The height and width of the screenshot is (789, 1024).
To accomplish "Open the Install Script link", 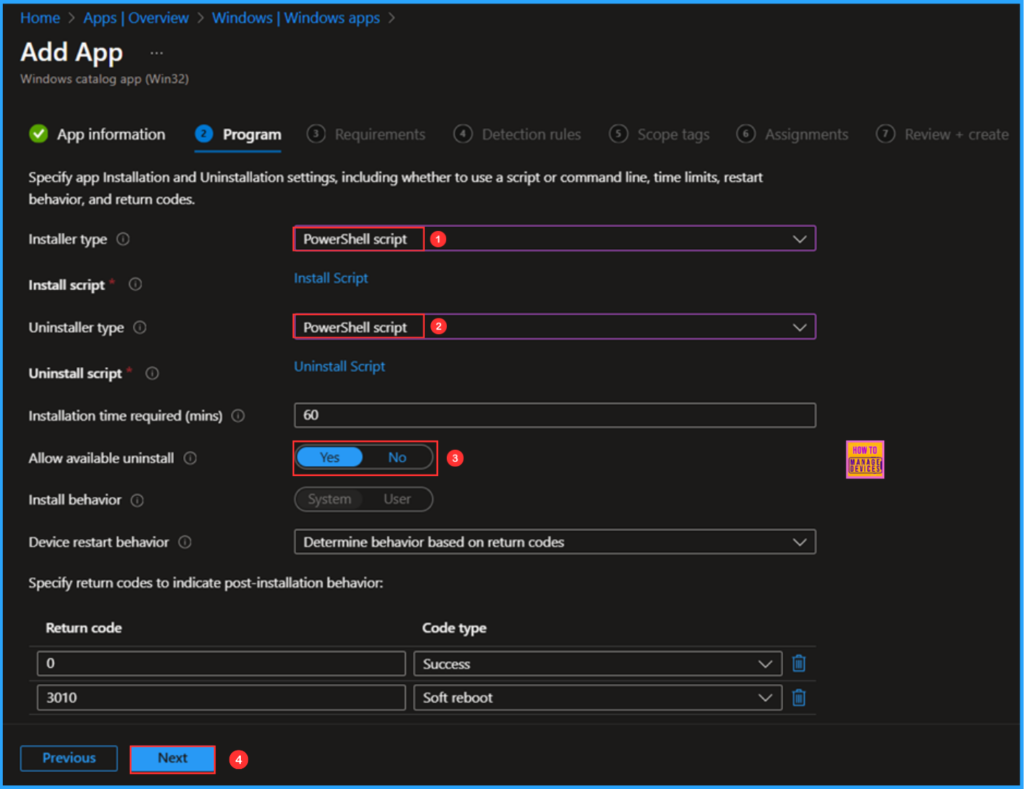I will point(331,278).
